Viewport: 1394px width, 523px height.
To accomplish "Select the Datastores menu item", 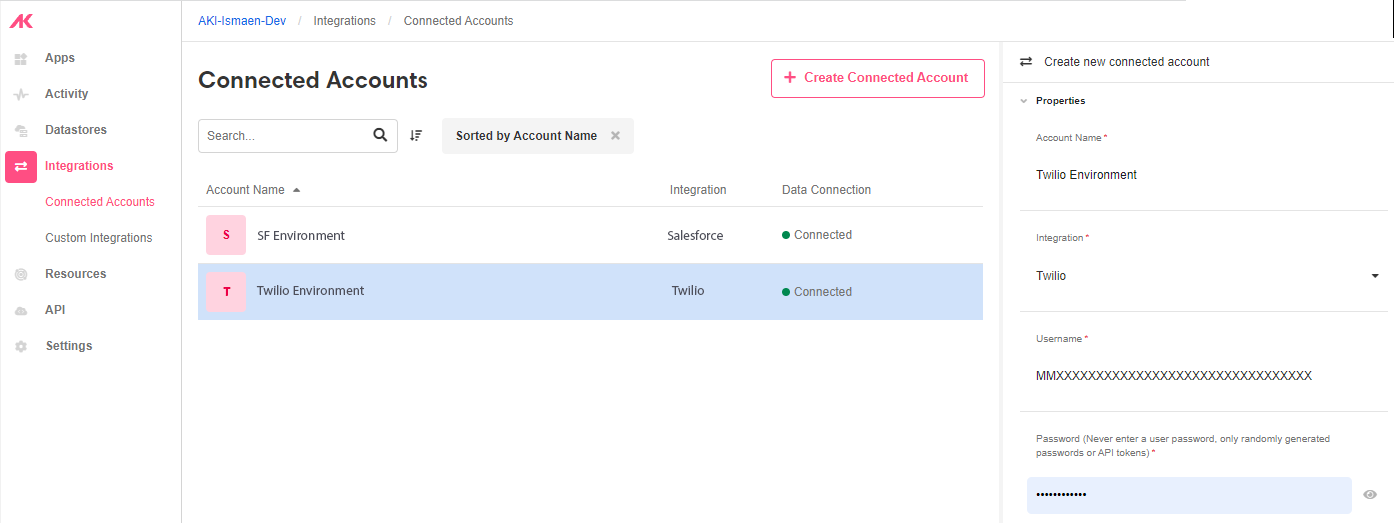I will click(x=76, y=130).
